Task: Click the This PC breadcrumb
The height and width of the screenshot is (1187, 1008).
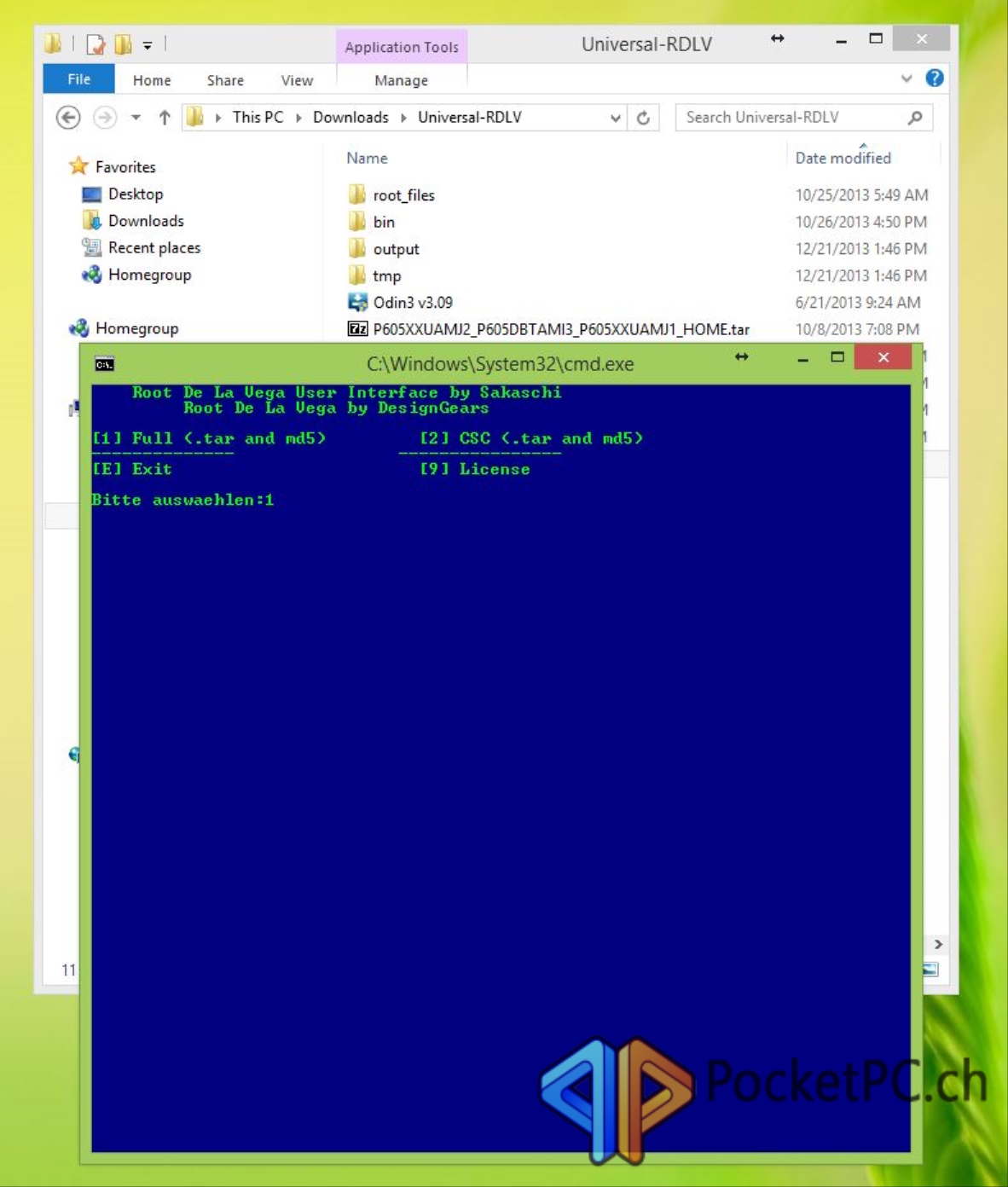Action: (x=258, y=118)
